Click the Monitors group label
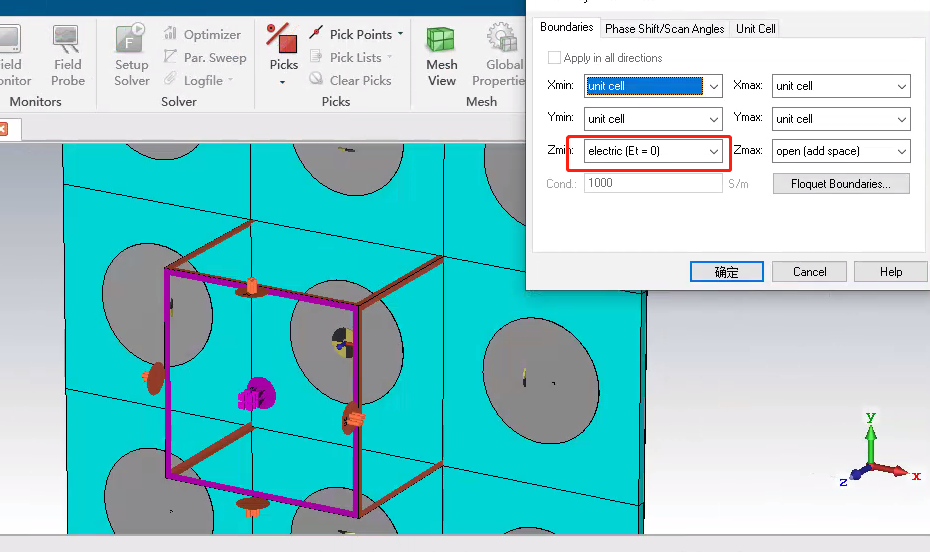 36,101
